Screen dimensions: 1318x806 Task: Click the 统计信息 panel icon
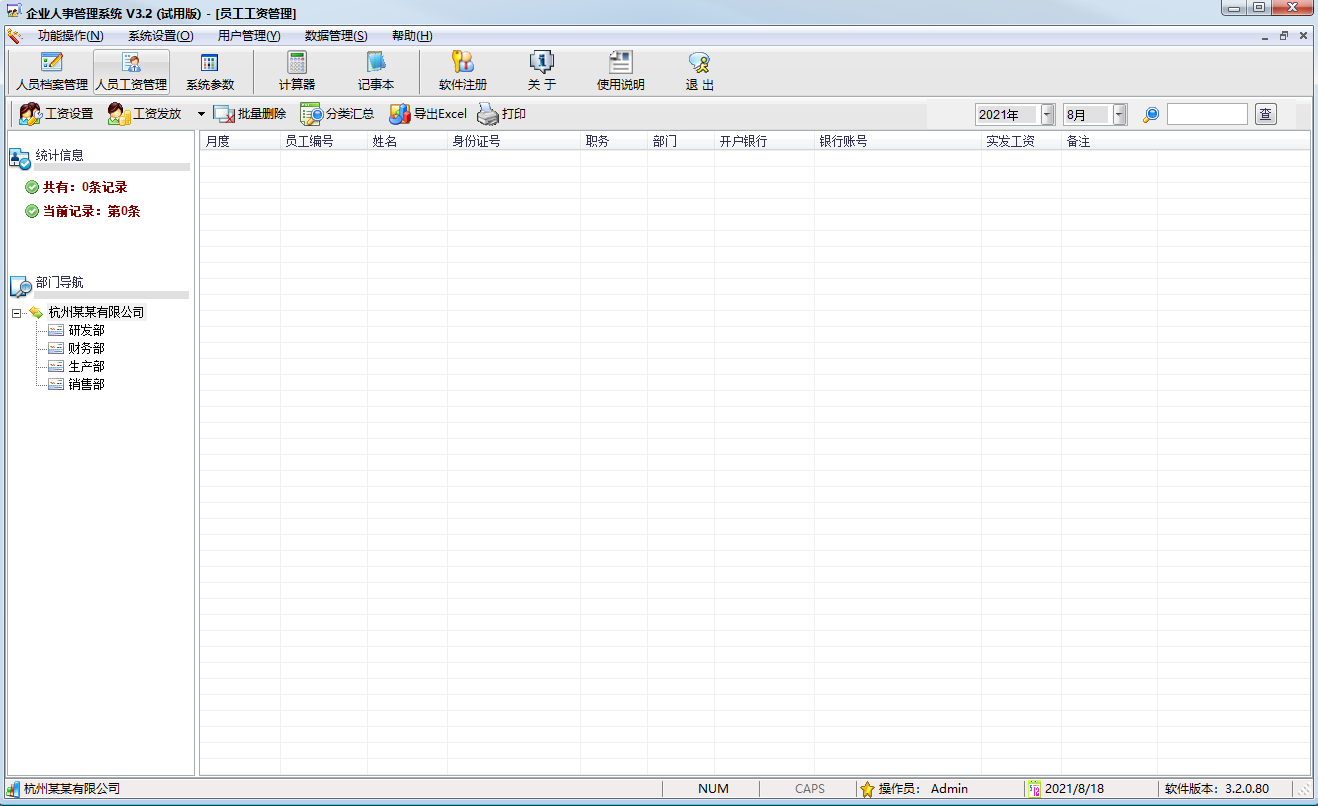coord(20,158)
